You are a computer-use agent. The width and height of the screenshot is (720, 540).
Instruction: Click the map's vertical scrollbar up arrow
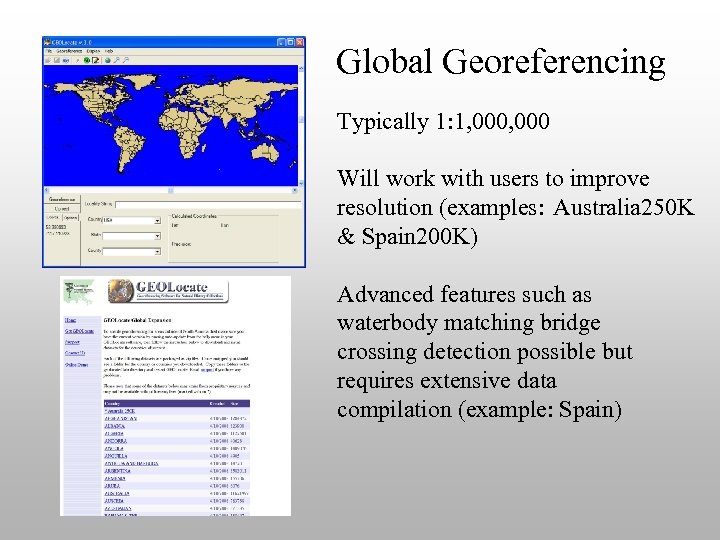pos(301,68)
